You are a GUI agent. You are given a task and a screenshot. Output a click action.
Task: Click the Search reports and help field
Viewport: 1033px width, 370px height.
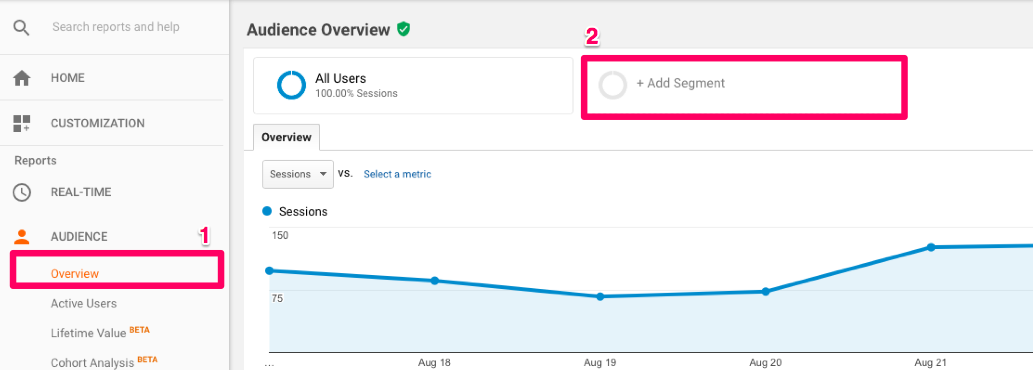pyautogui.click(x=116, y=27)
